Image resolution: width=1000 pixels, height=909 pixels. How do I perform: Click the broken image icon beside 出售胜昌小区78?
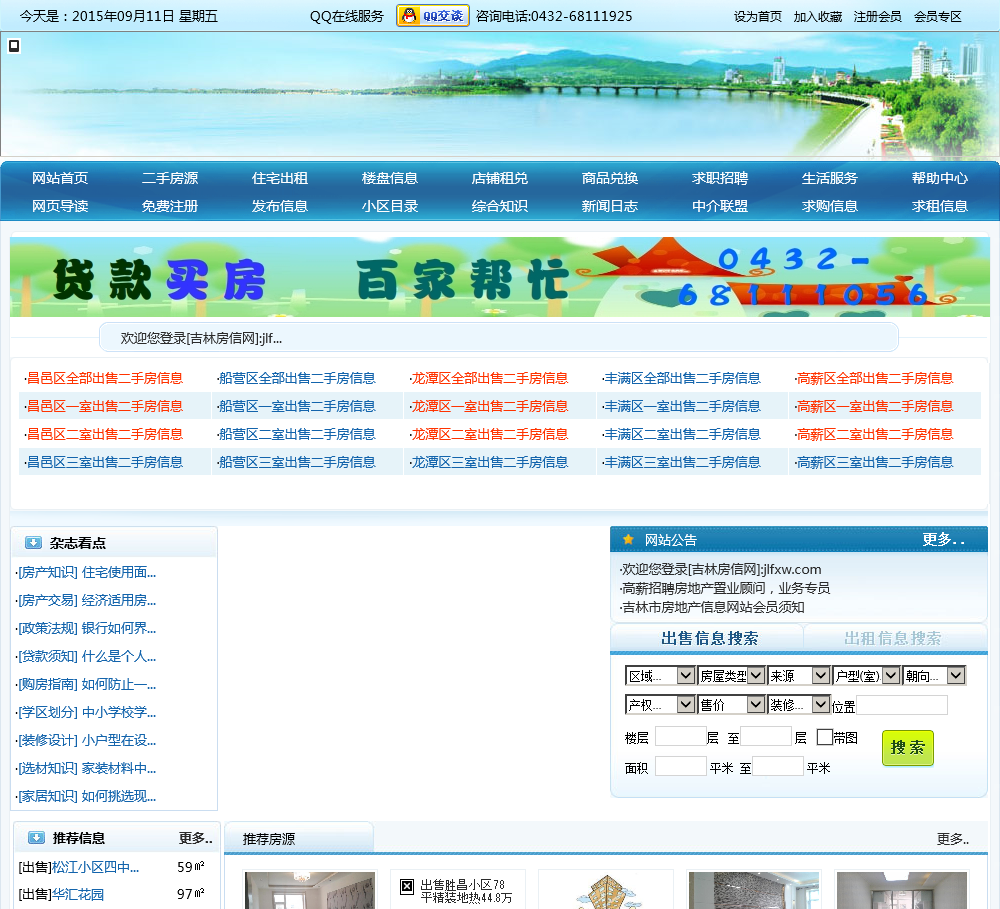[x=407, y=886]
